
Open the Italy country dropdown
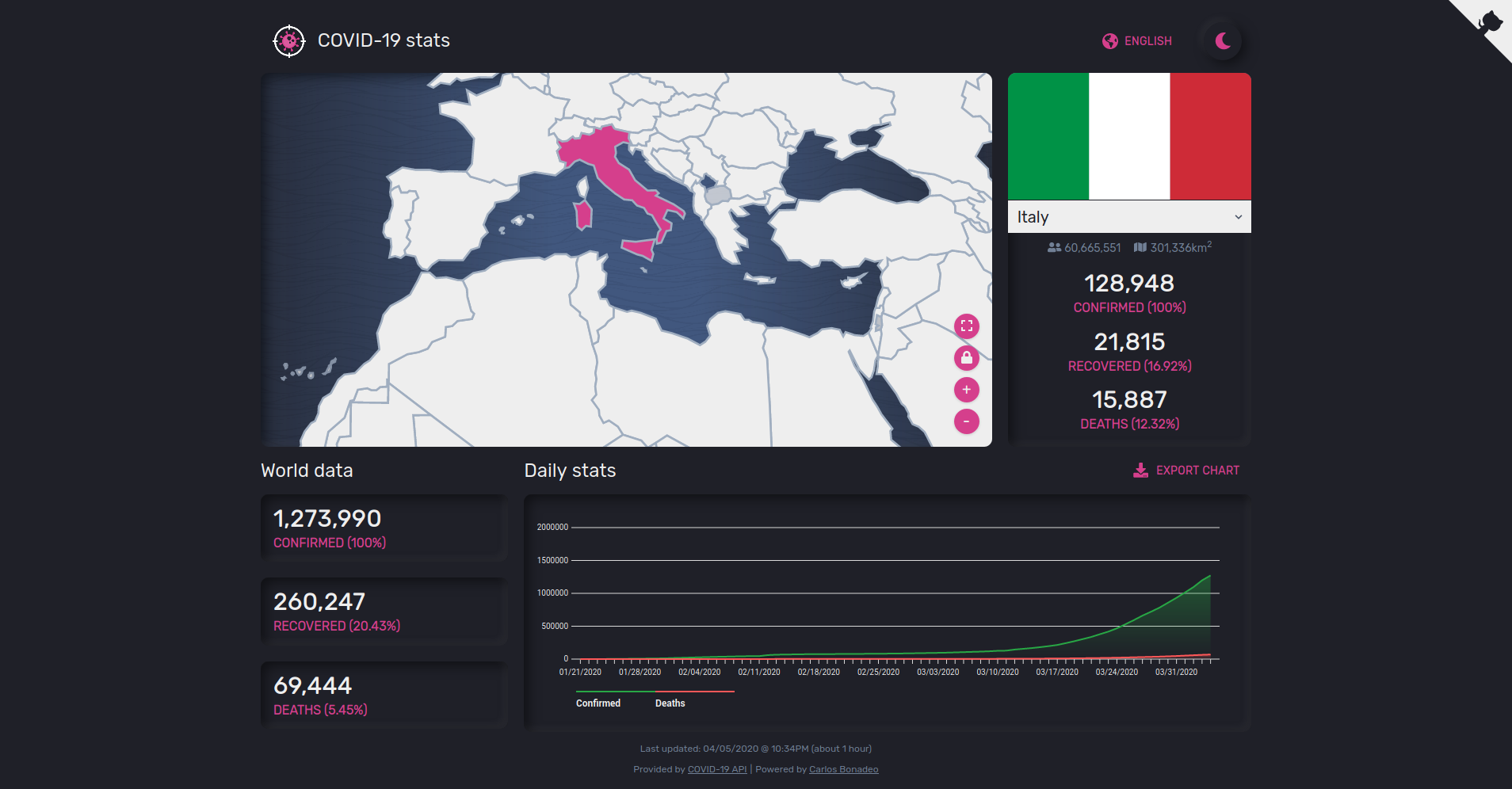pos(1129,217)
